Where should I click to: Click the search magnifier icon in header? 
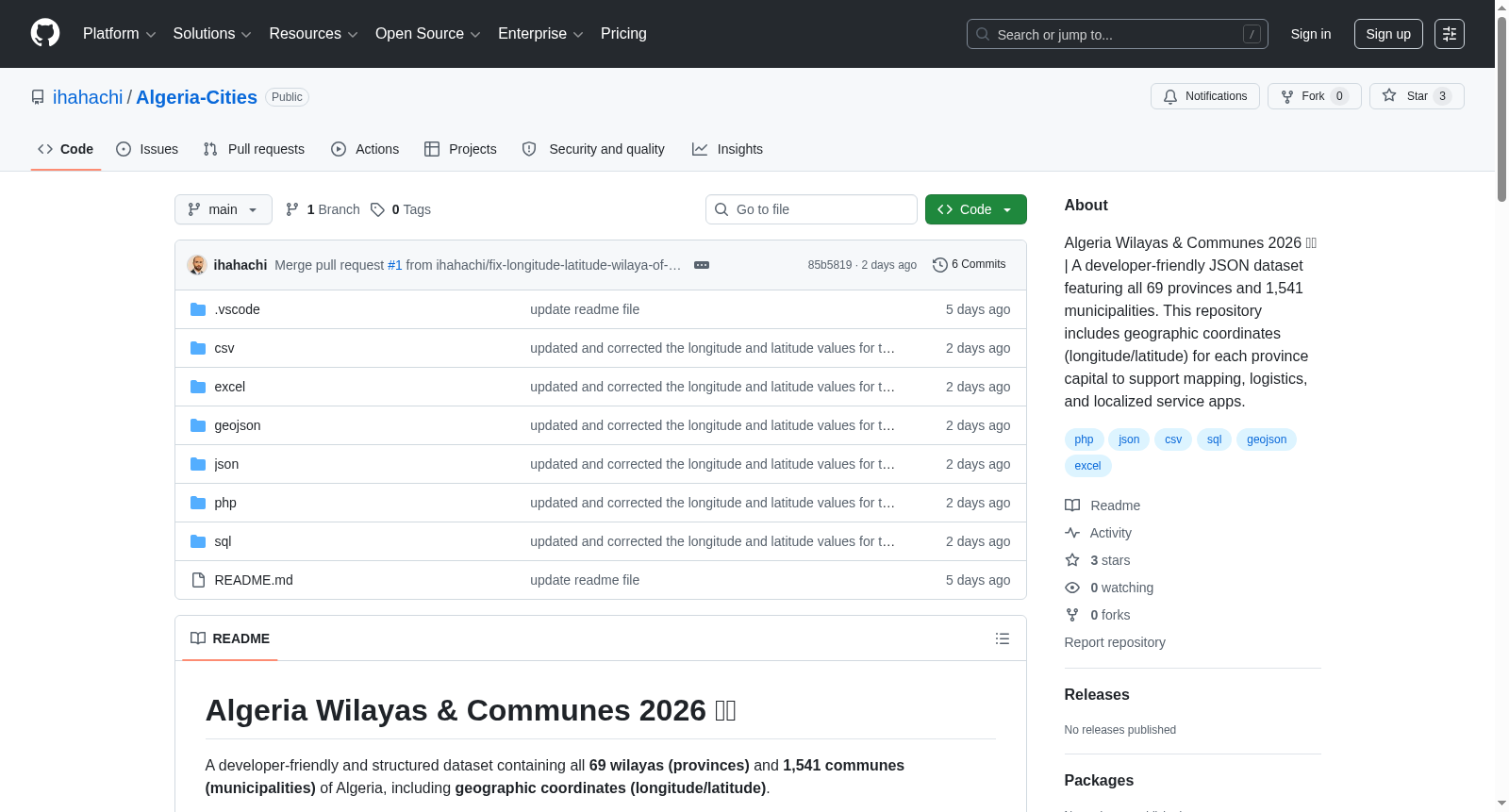click(x=983, y=34)
